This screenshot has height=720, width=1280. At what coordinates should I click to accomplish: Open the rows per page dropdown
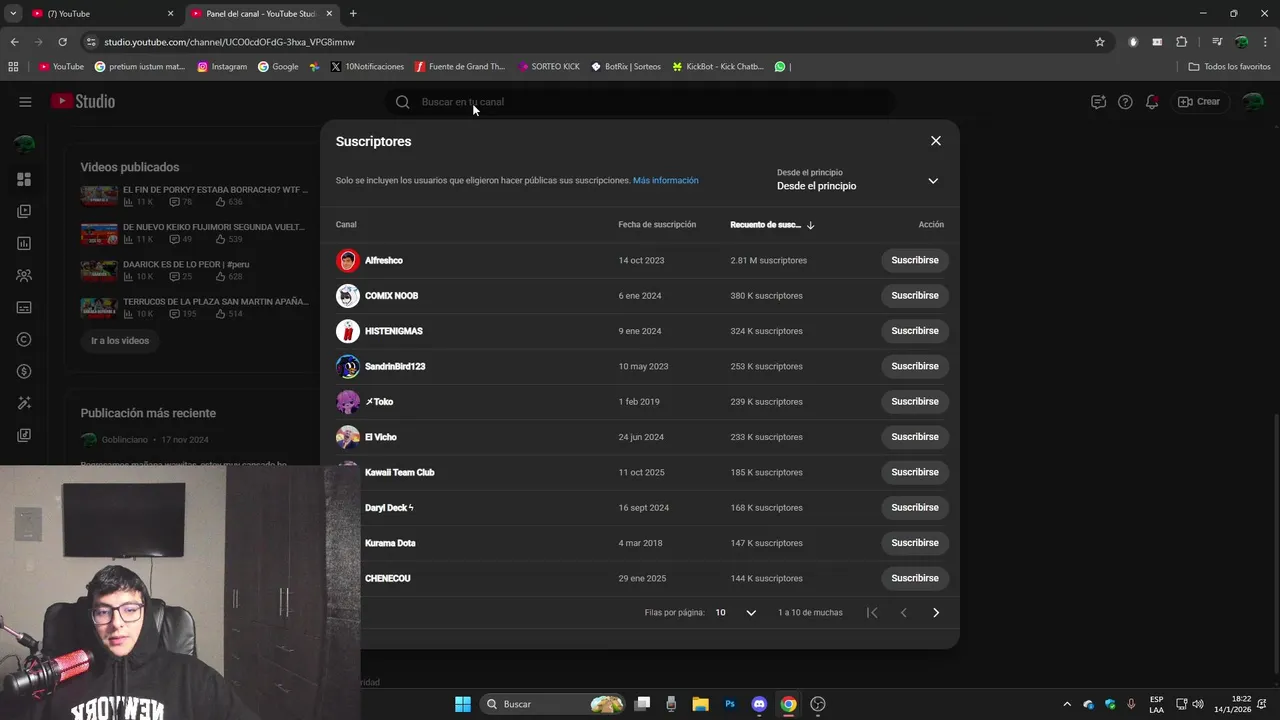click(x=736, y=612)
